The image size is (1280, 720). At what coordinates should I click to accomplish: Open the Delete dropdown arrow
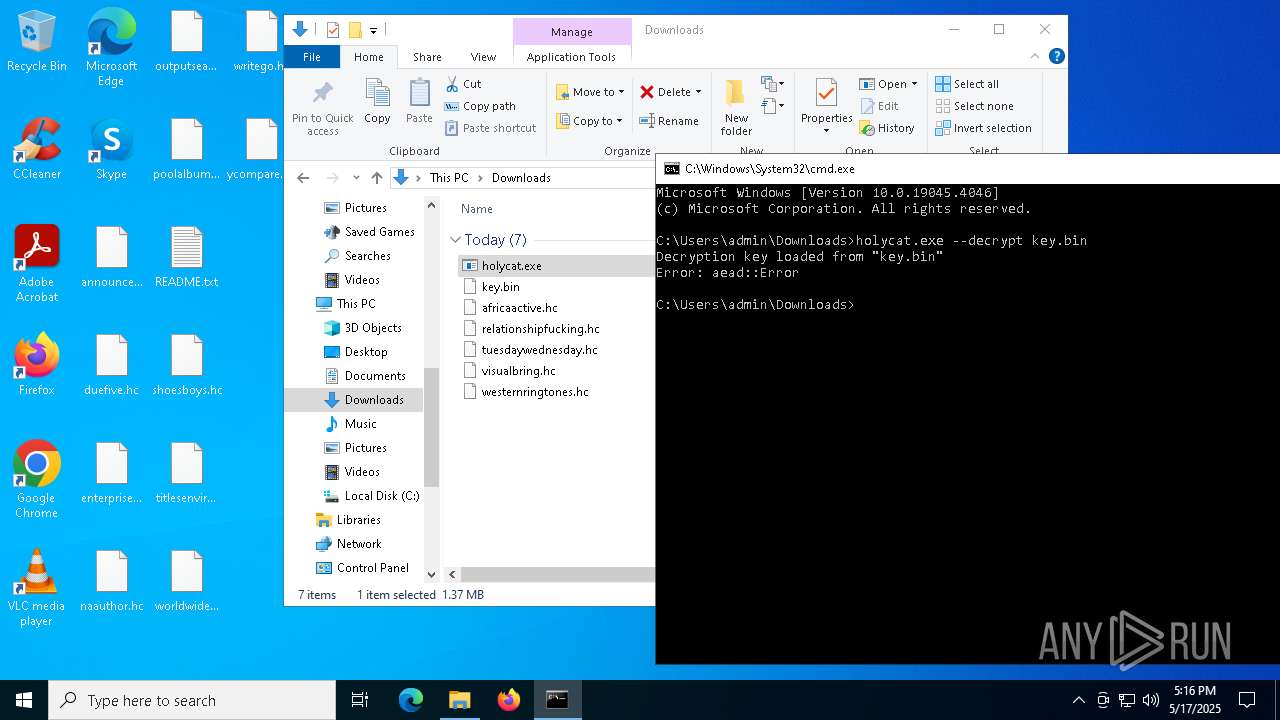tap(698, 92)
